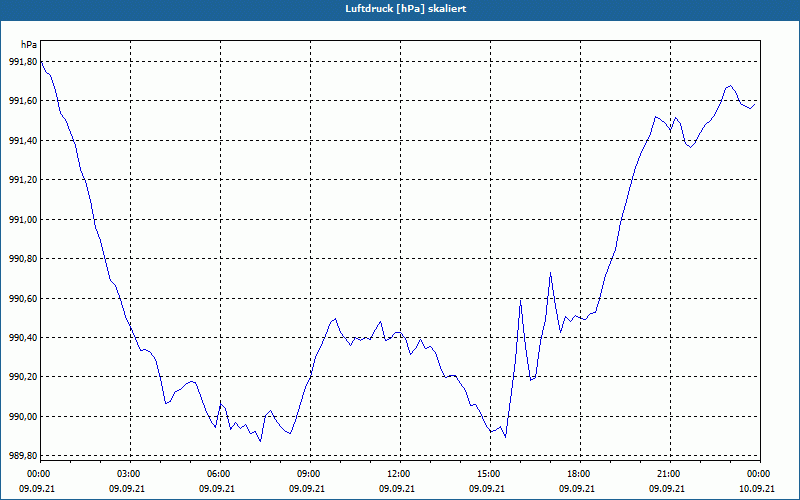Click the 991,00 y-axis value
800x500 pixels.
(x=23, y=219)
